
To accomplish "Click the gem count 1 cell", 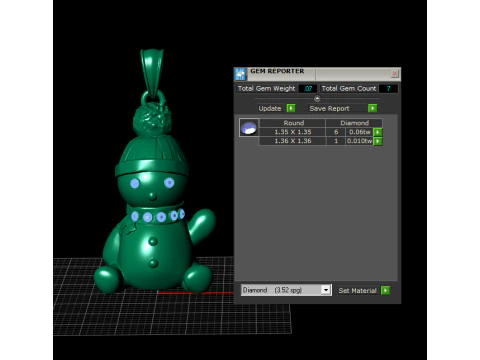I will [336, 141].
